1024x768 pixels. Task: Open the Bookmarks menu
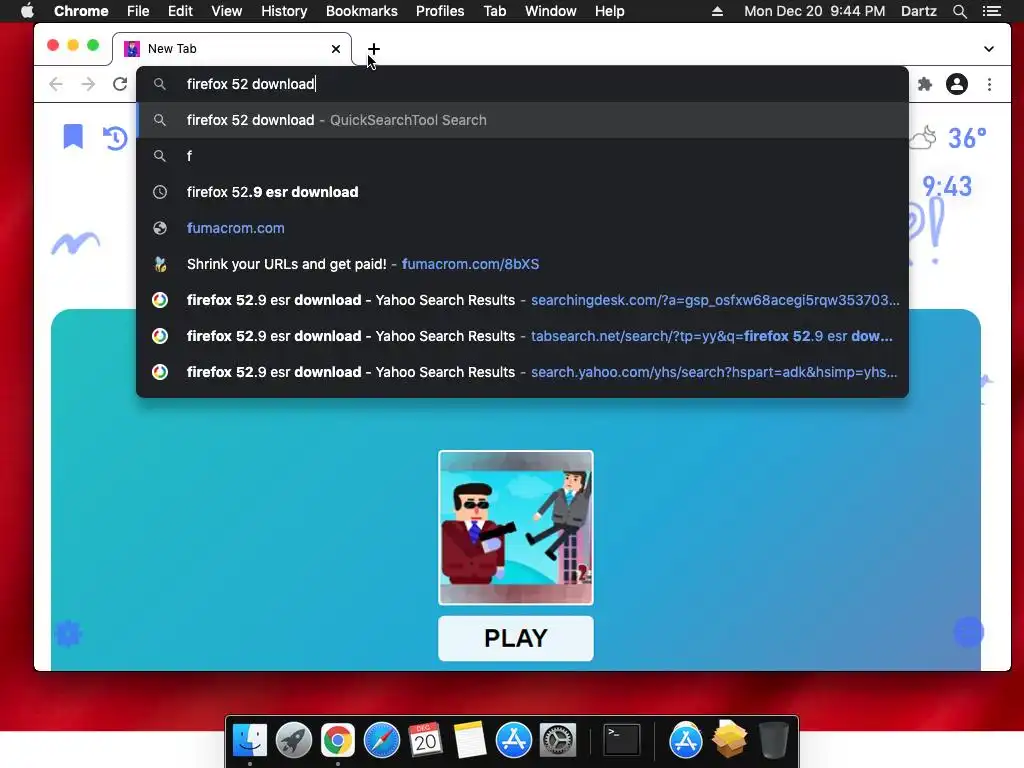click(x=362, y=11)
